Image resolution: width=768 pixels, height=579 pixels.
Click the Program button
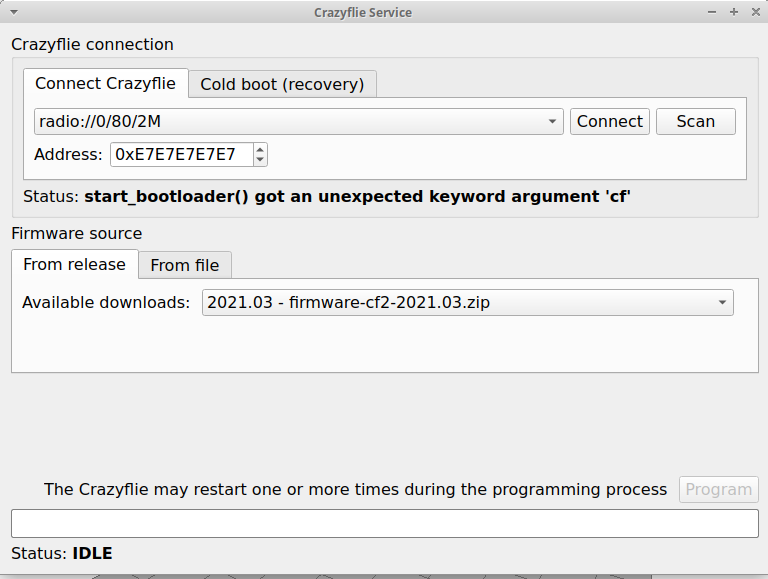[718, 489]
